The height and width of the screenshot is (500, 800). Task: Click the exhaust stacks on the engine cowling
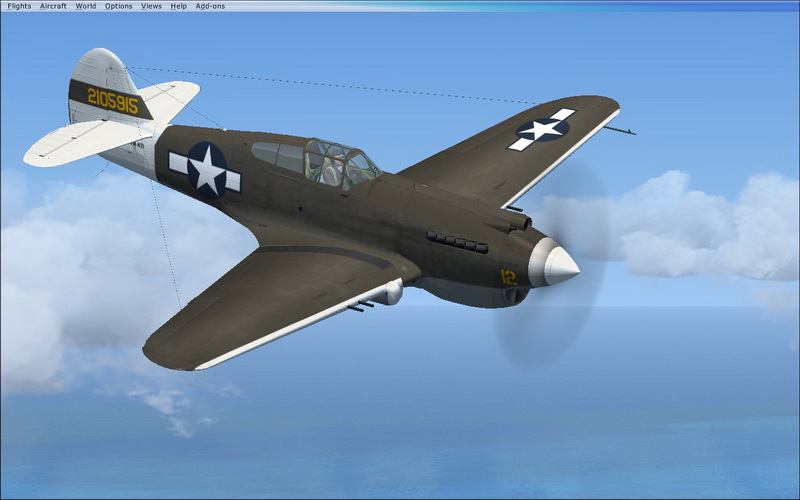(x=456, y=242)
